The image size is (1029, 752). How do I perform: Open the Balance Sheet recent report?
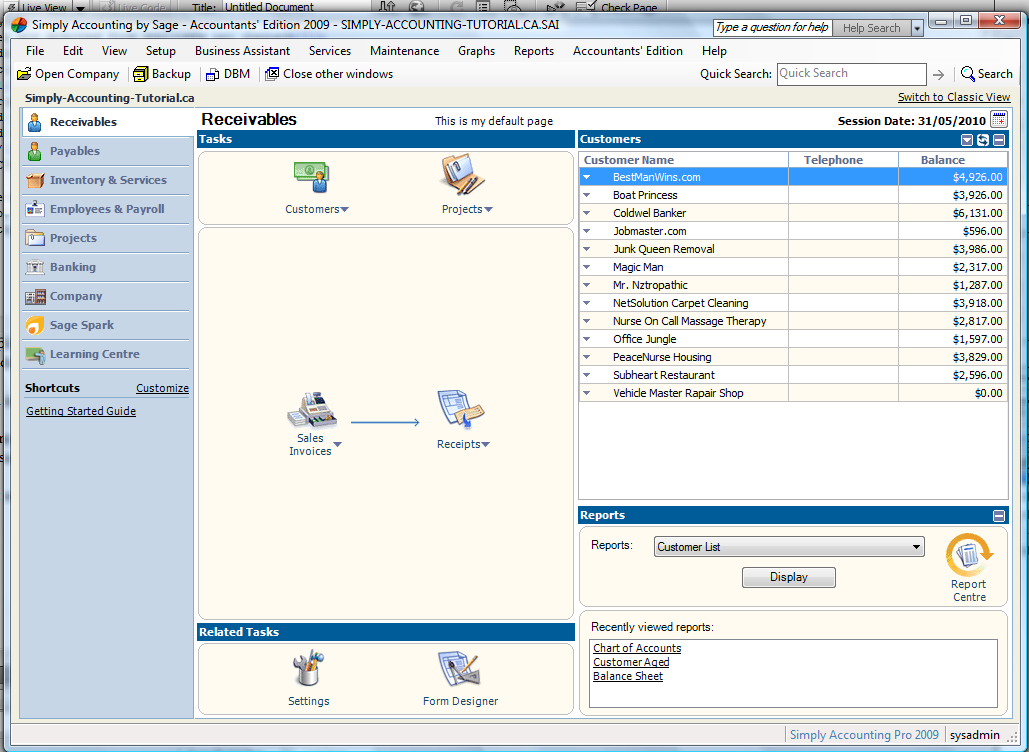click(628, 676)
